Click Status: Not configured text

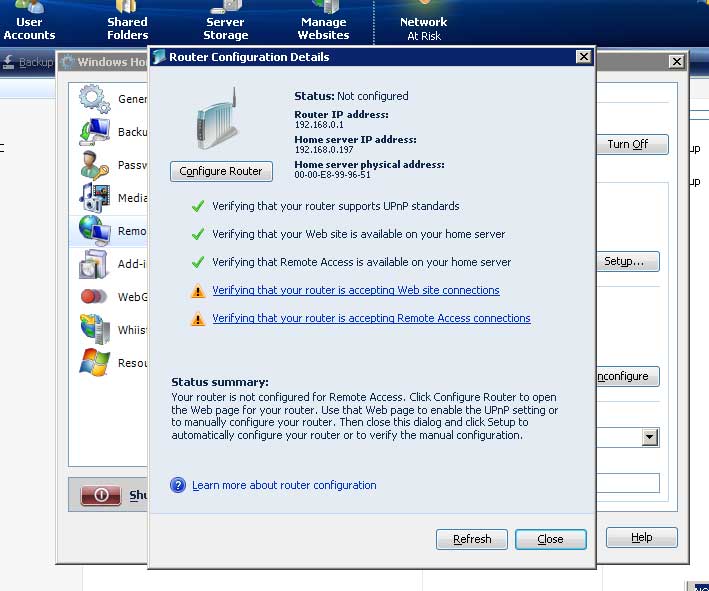click(351, 96)
